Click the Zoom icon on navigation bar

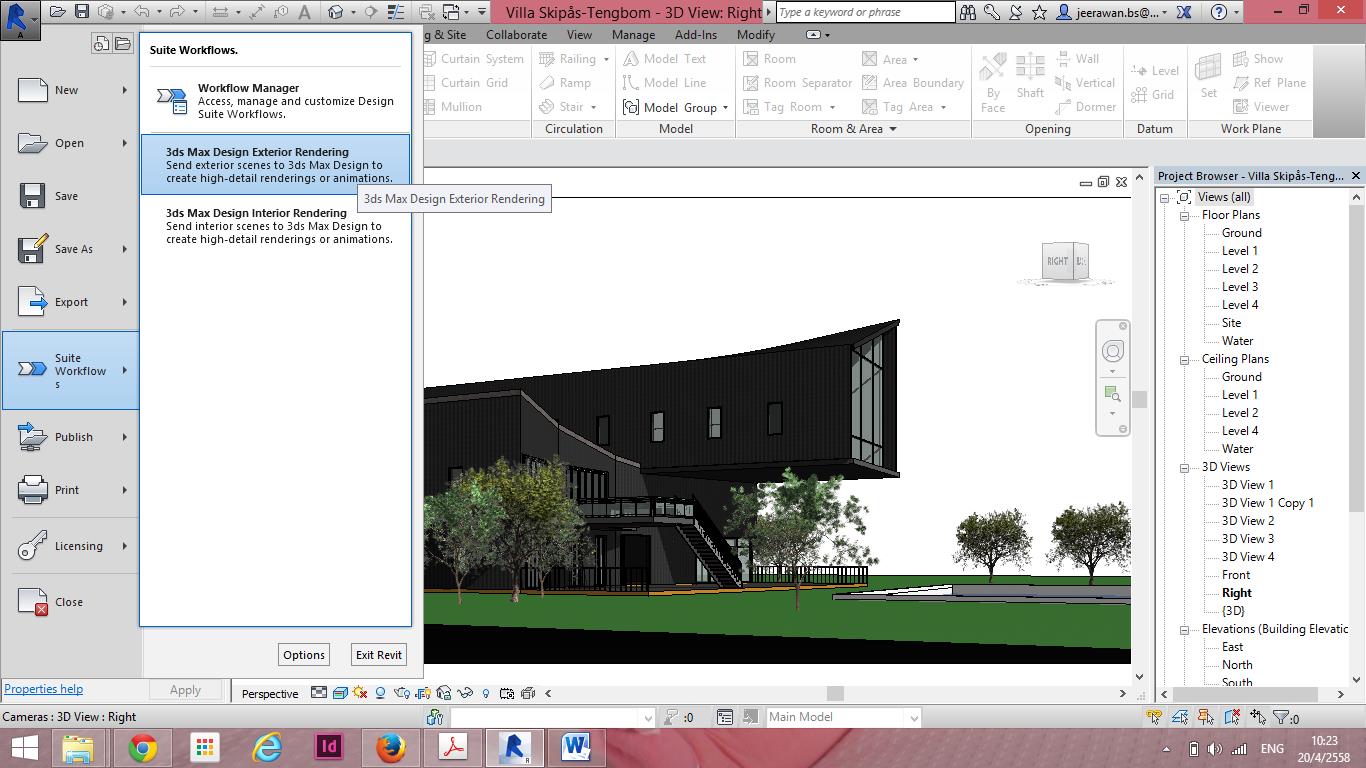click(1112, 393)
